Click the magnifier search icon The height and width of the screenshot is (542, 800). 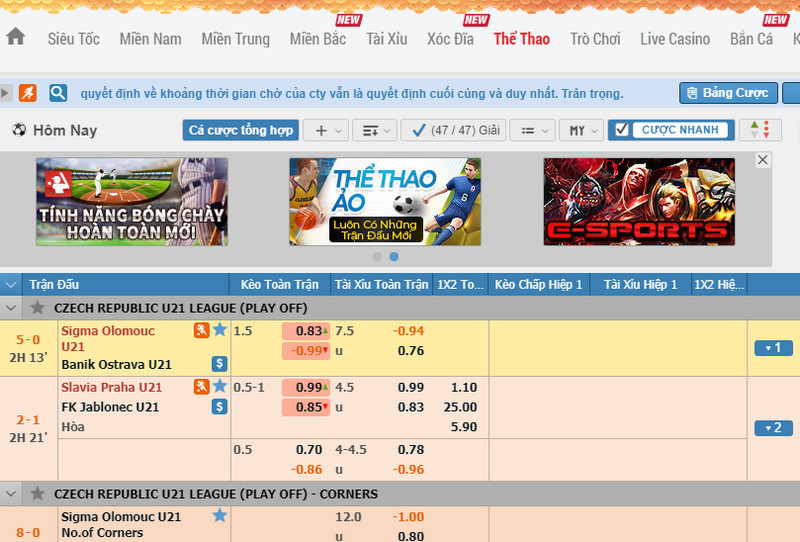point(58,93)
